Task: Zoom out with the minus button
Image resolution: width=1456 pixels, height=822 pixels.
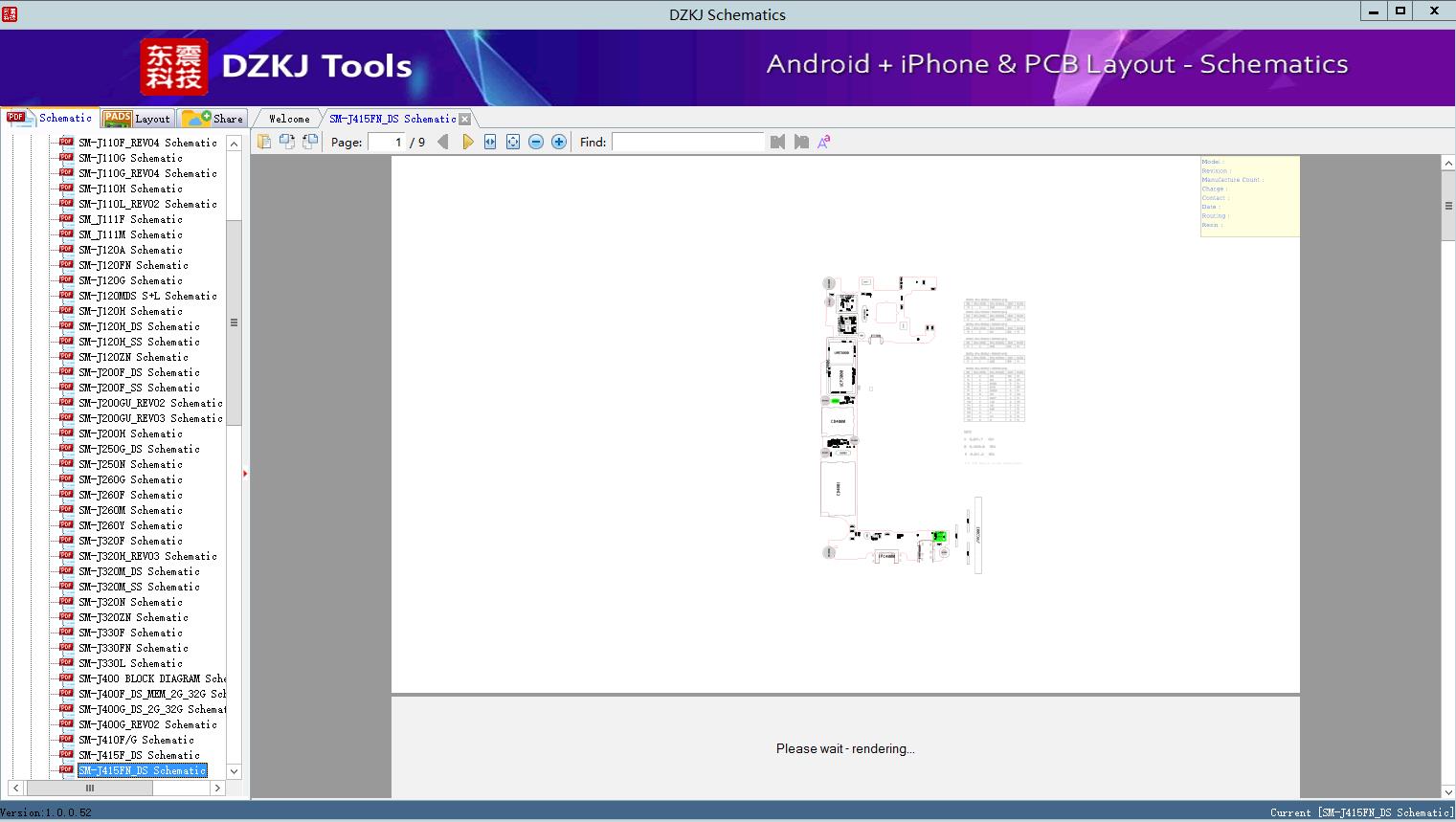Action: [x=536, y=142]
